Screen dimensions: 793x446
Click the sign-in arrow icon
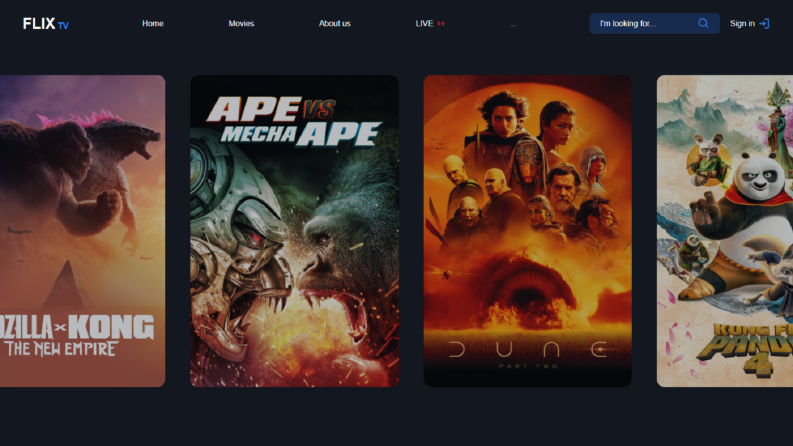pyautogui.click(x=764, y=23)
